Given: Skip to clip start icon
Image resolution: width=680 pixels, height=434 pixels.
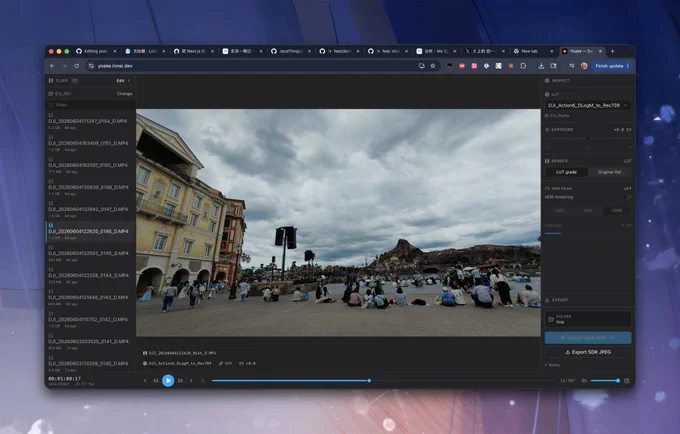Looking at the screenshot, I should coord(156,381).
